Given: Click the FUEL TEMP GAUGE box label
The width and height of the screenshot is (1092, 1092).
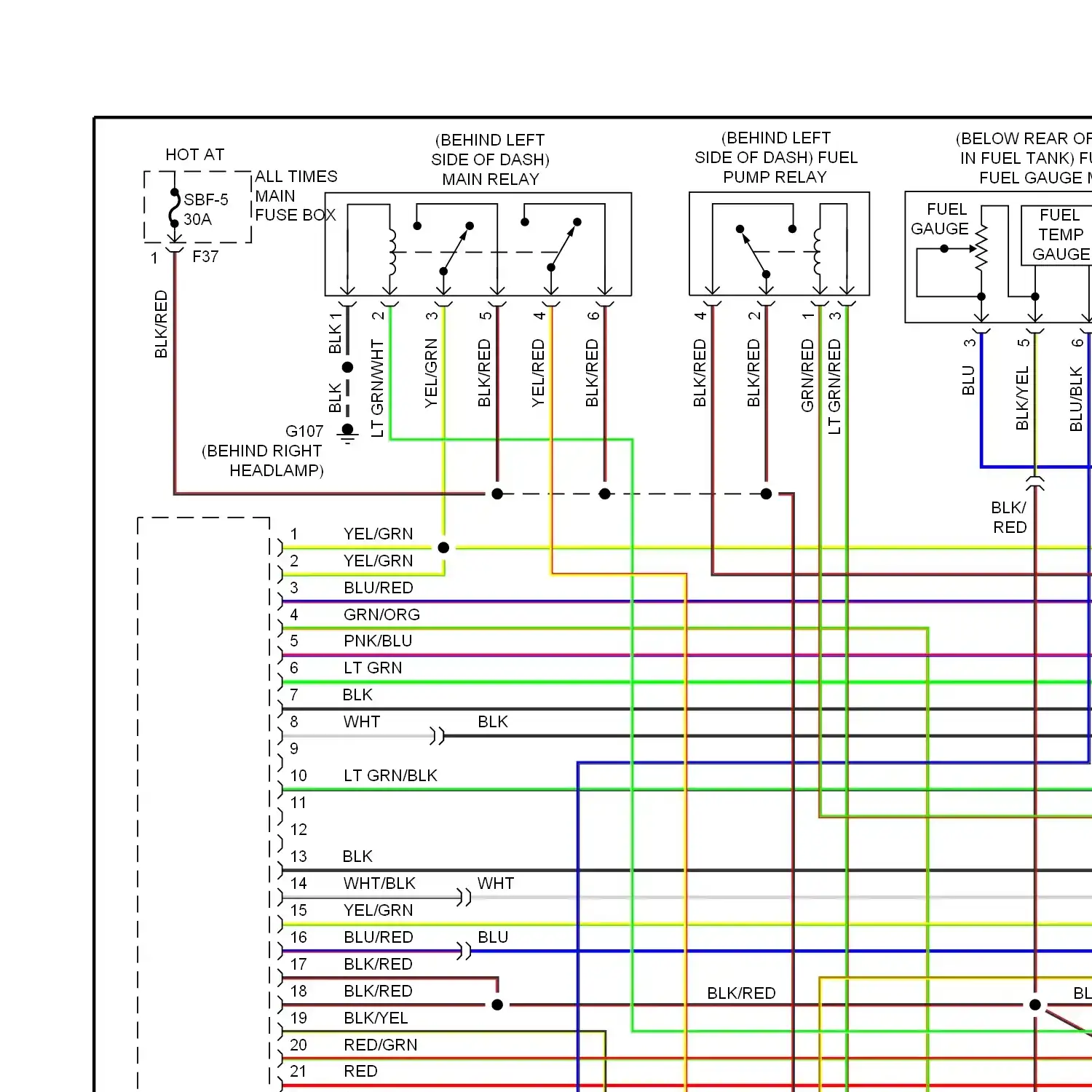Looking at the screenshot, I should [1061, 234].
